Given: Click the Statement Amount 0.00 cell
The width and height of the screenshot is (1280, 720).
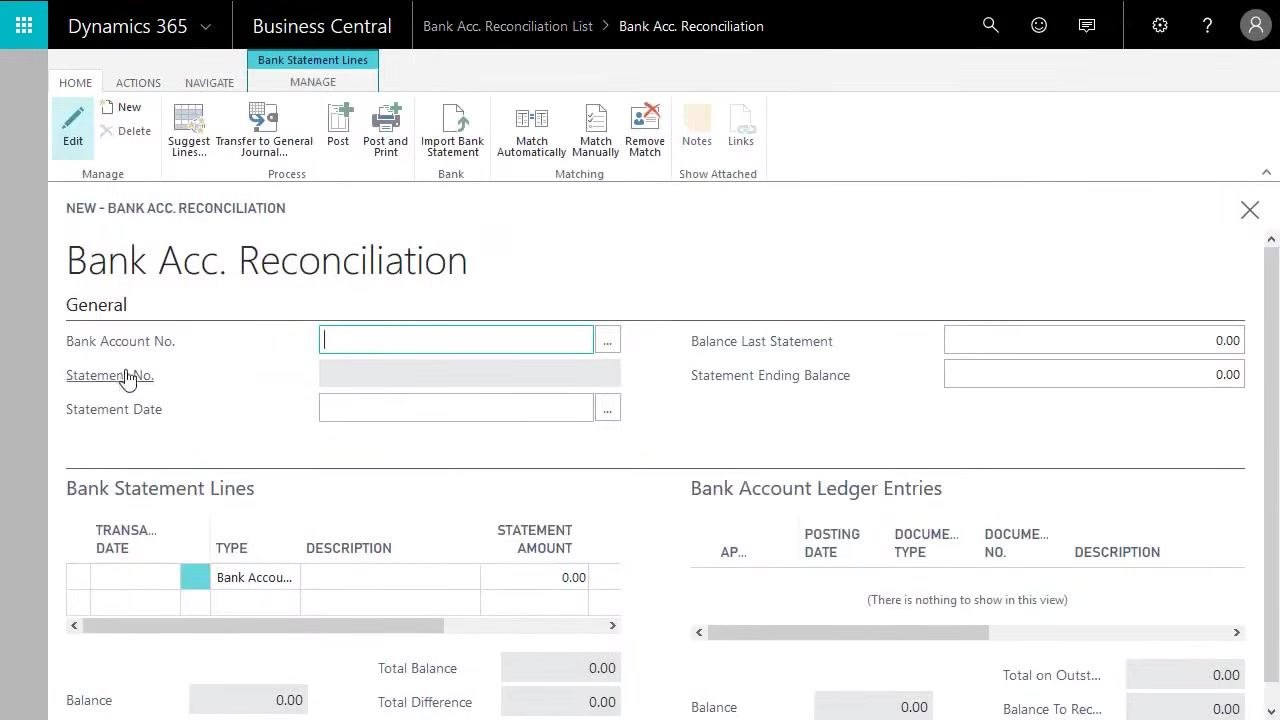Looking at the screenshot, I should 534,577.
